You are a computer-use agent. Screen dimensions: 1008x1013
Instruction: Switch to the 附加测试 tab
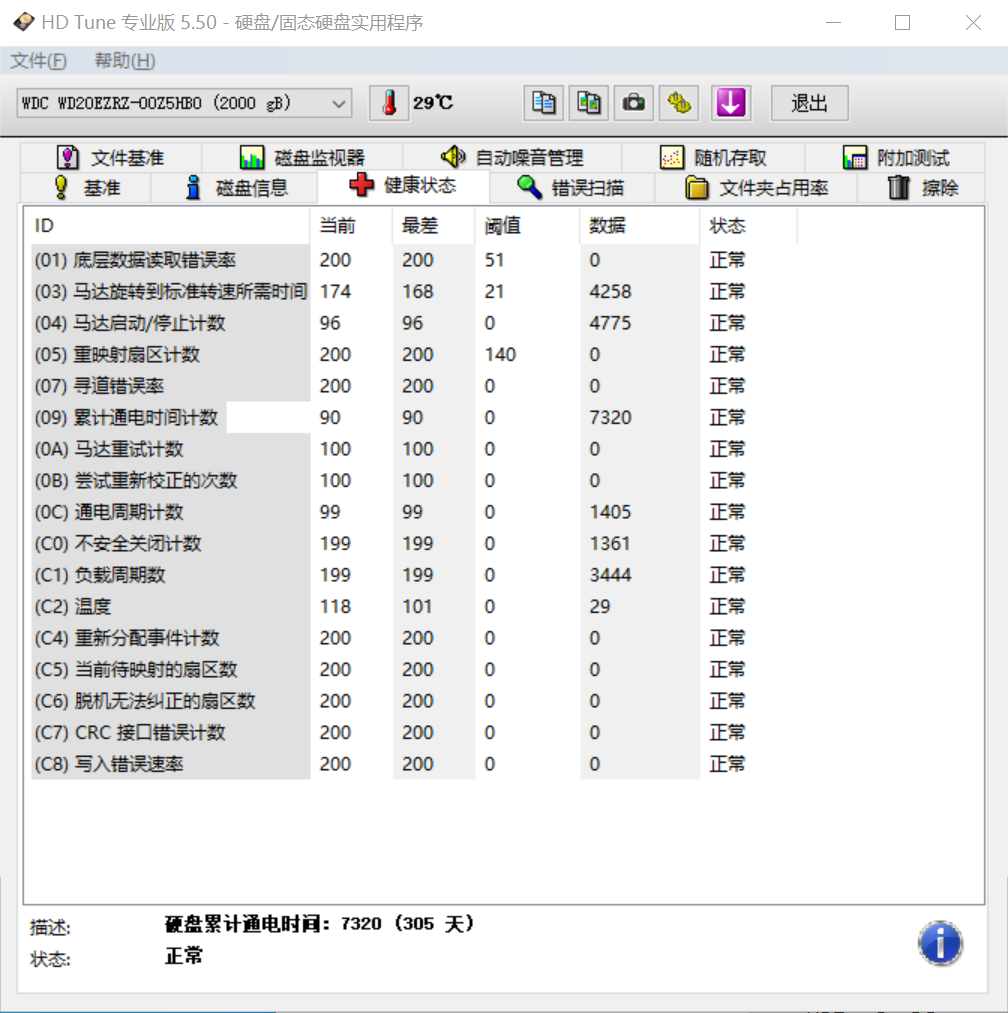[895, 158]
